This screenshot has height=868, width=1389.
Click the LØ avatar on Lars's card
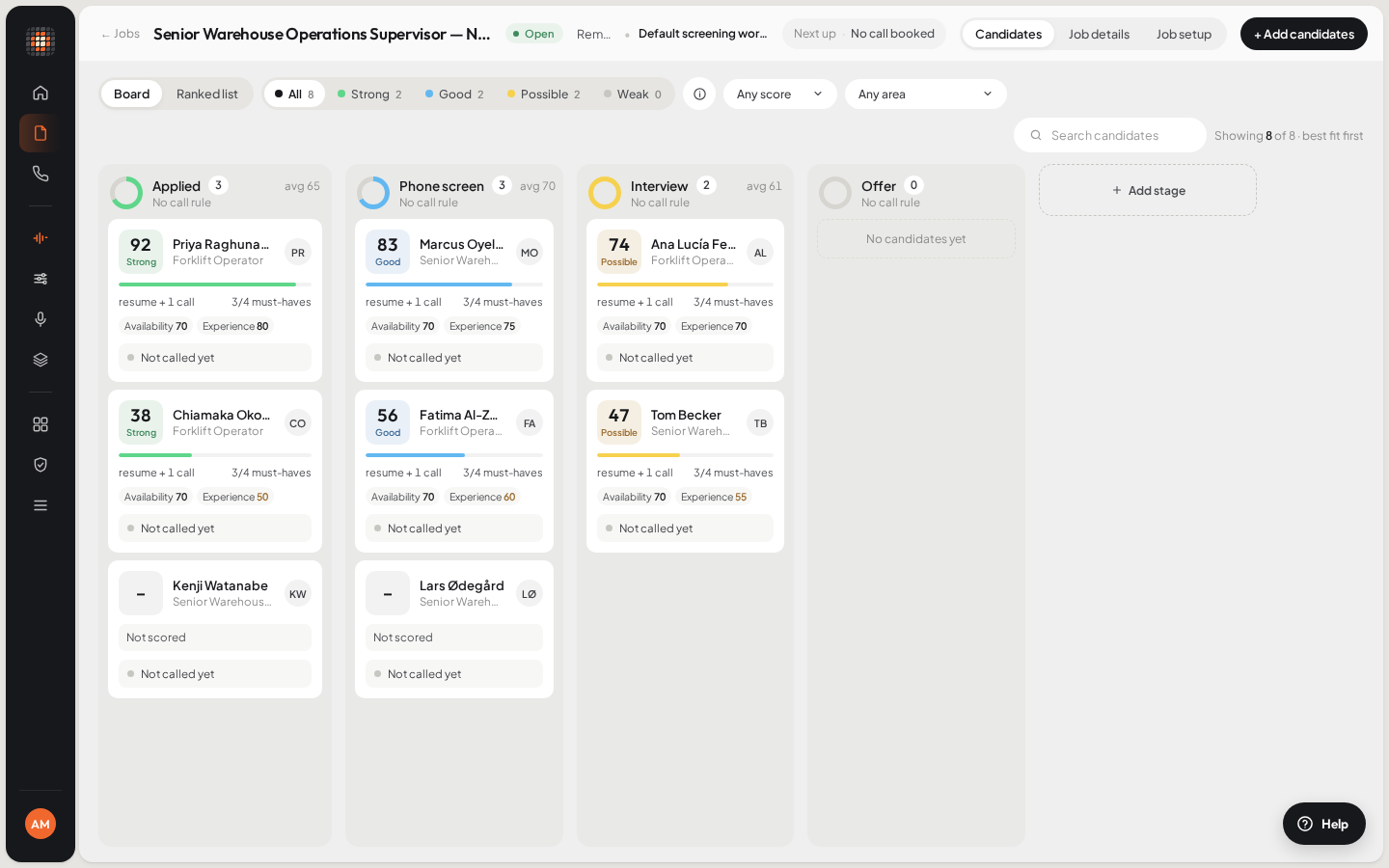click(530, 594)
